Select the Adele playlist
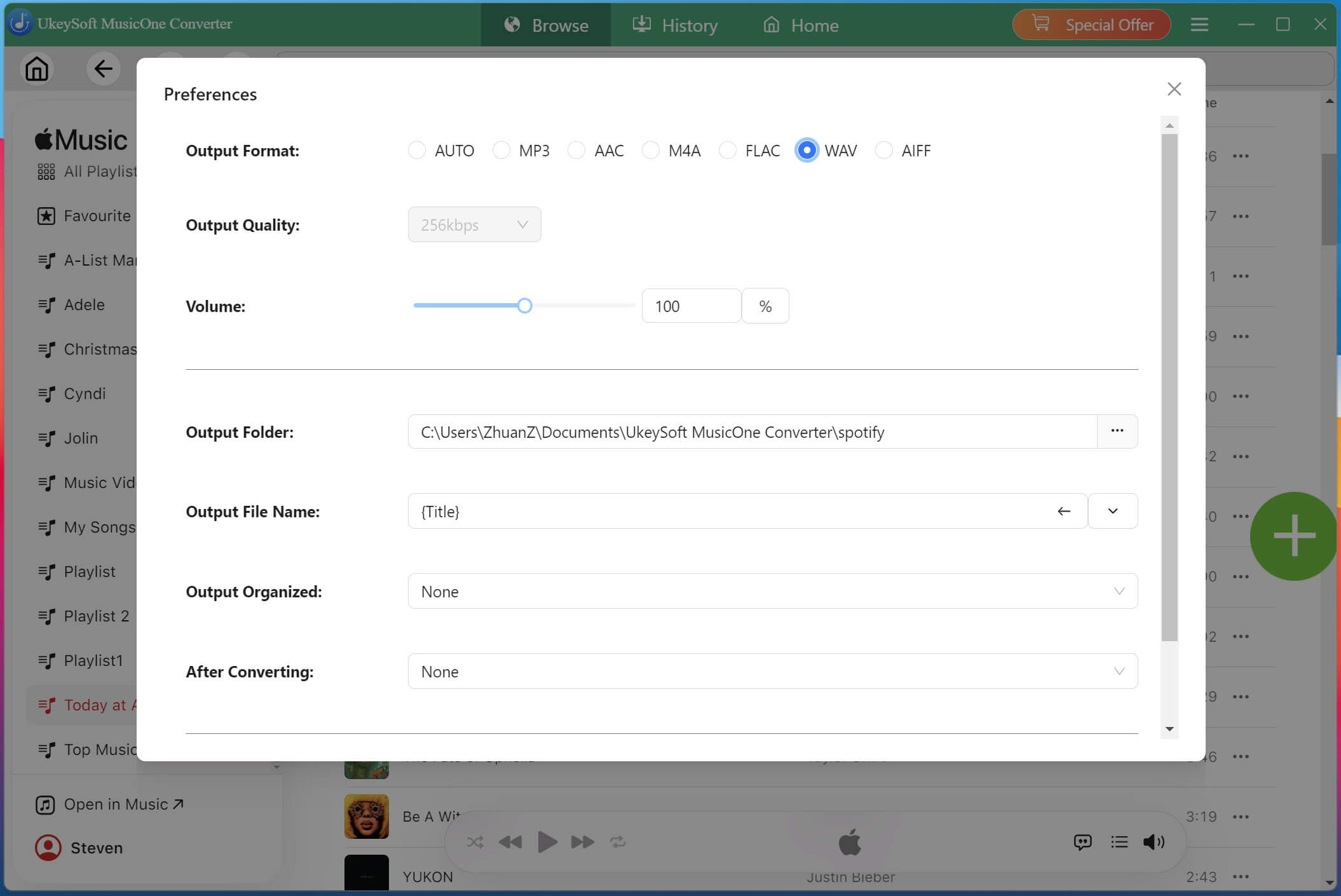This screenshot has width=1341, height=896. pos(71,305)
